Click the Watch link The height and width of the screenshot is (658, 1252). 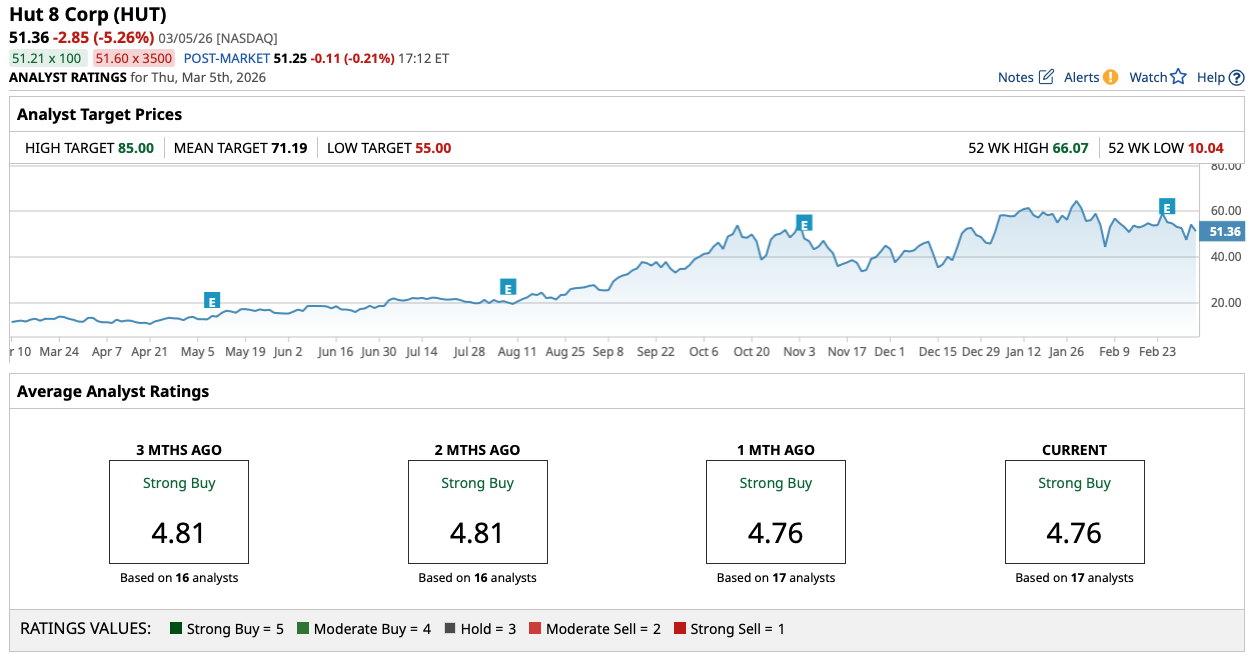(1148, 77)
